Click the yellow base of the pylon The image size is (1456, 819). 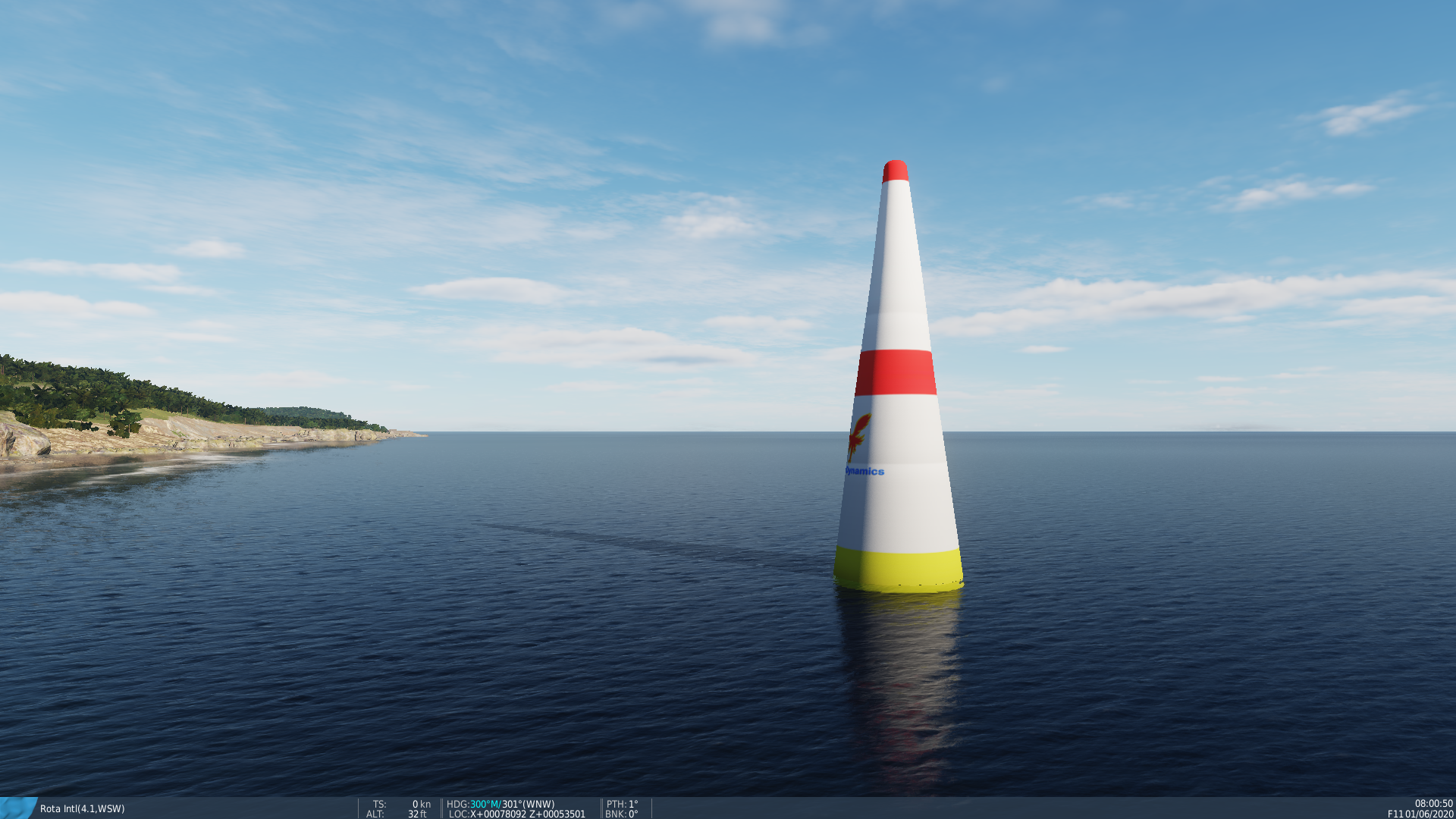pos(899,569)
